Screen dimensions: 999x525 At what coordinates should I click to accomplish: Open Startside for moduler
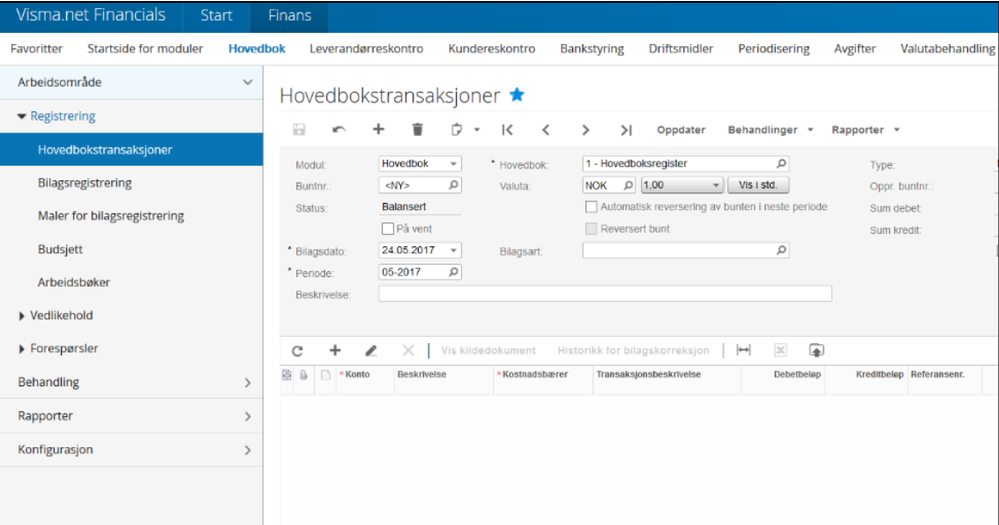click(x=145, y=48)
